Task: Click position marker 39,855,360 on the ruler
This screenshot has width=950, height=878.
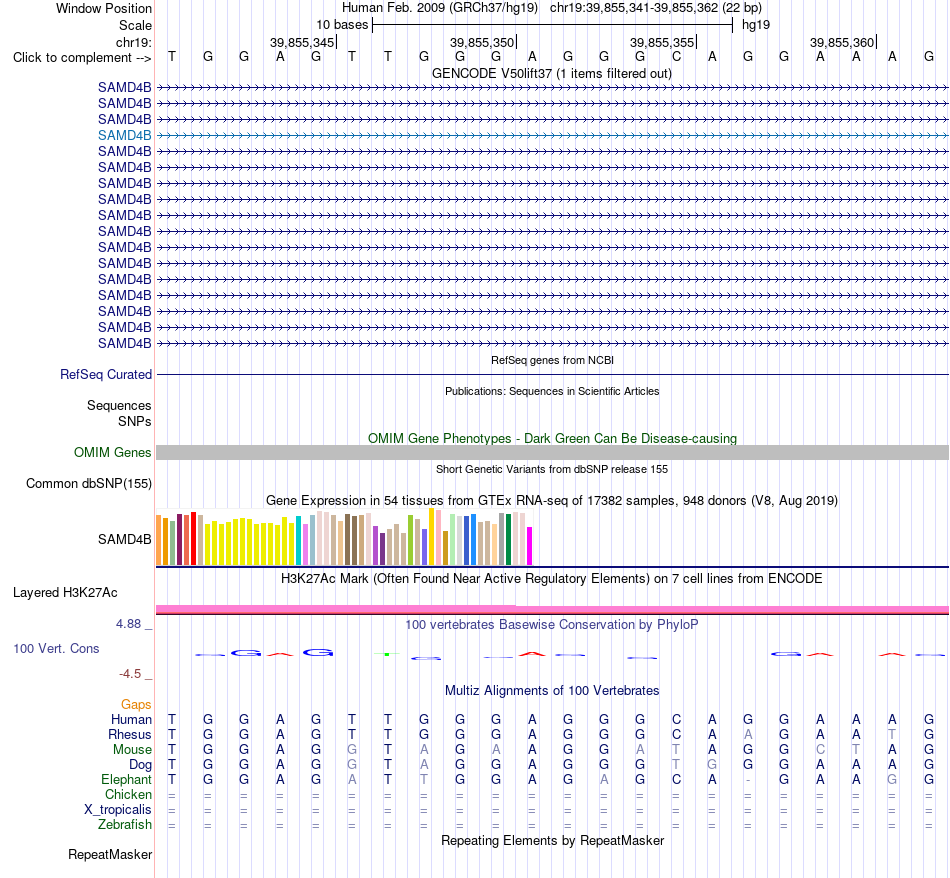Action: [x=842, y=42]
